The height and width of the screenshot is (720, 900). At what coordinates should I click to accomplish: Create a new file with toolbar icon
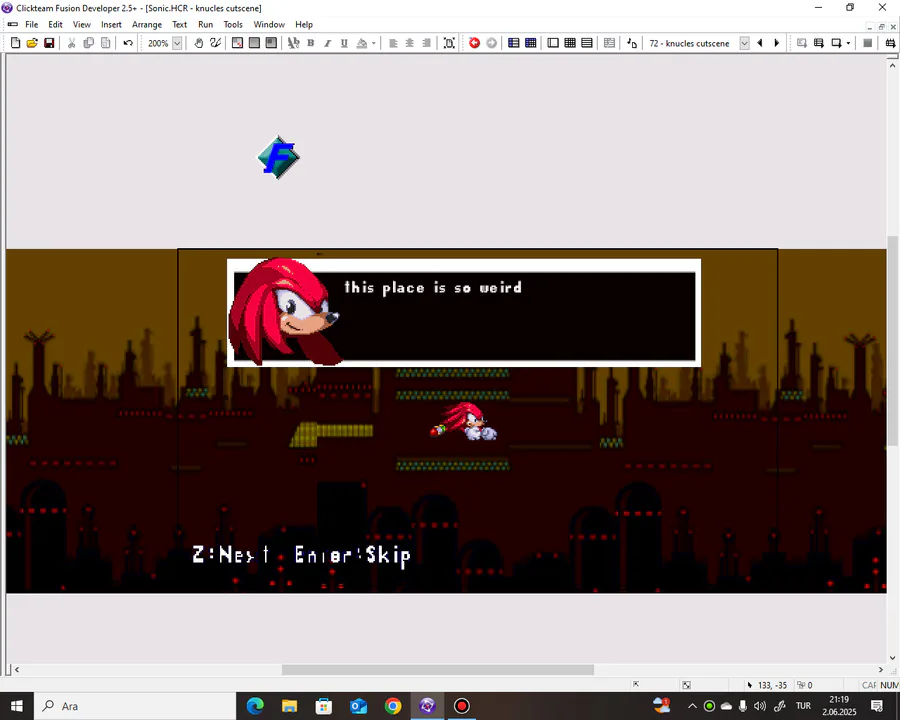point(15,43)
